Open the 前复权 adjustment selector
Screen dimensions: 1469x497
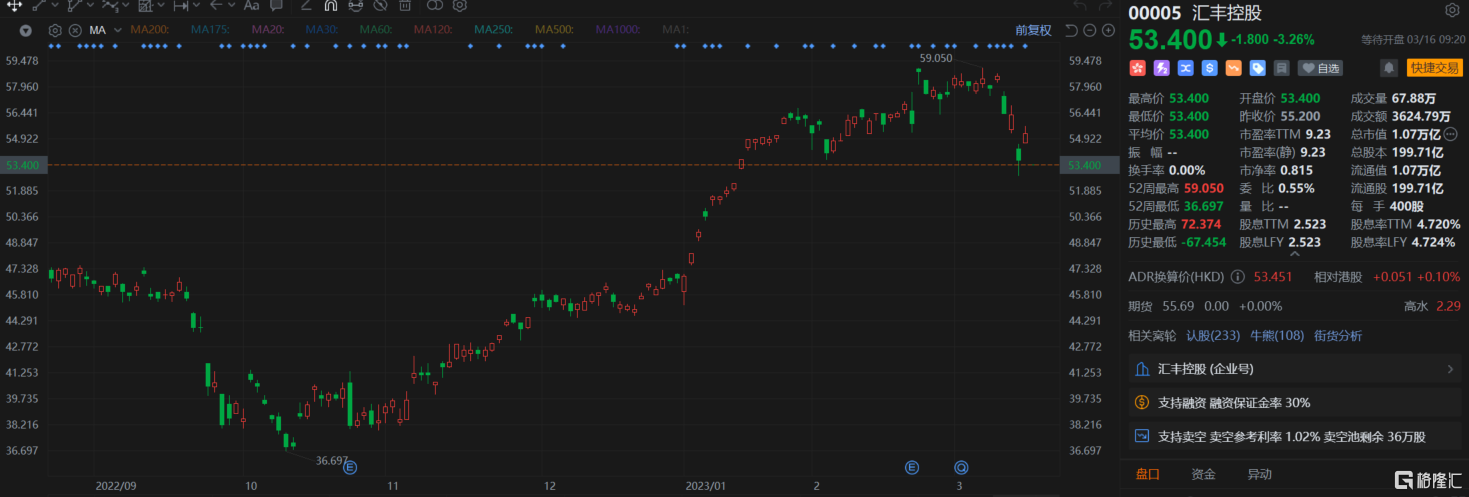click(x=1033, y=30)
